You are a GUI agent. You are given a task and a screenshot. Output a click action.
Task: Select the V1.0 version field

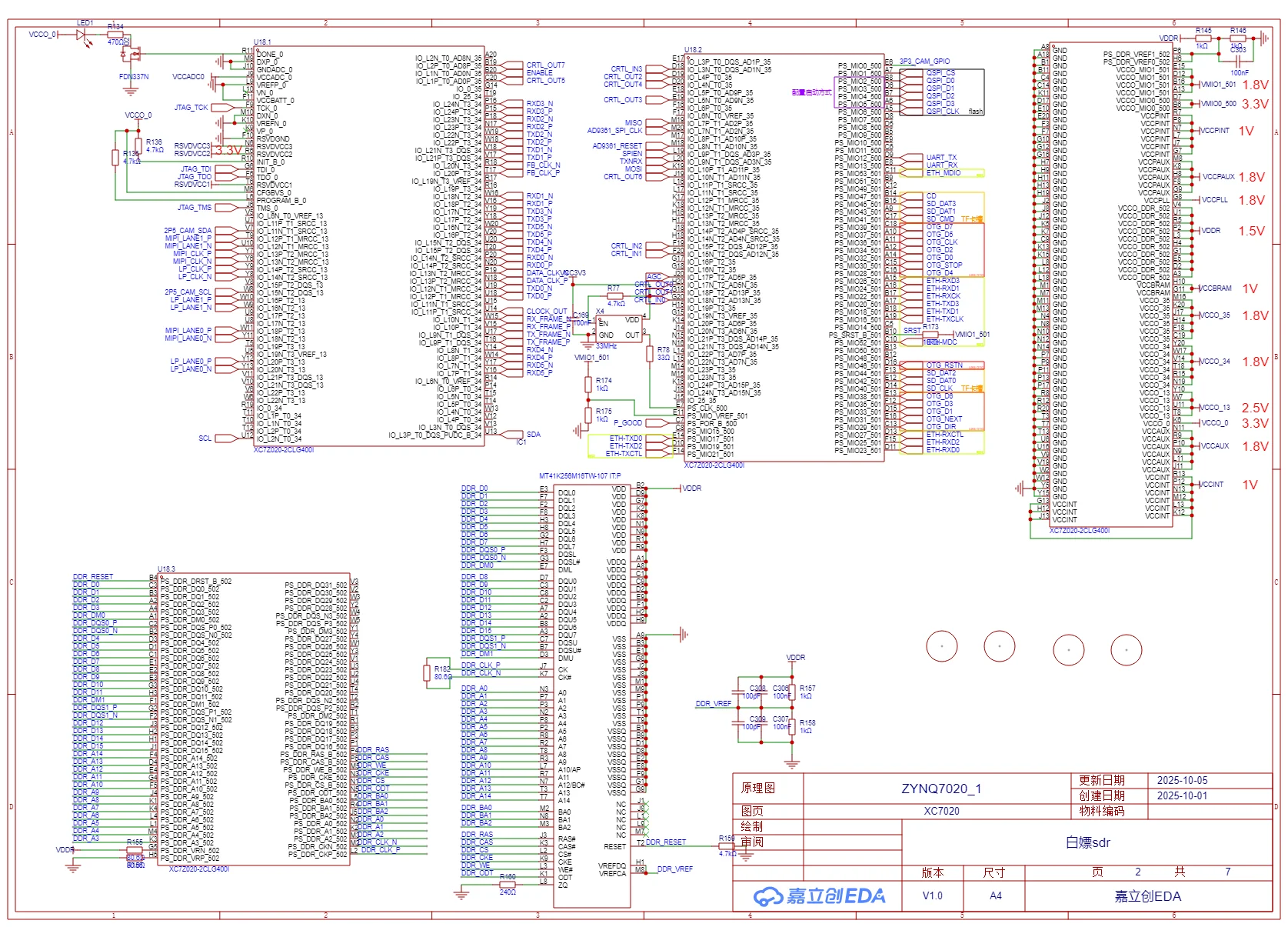[x=932, y=895]
